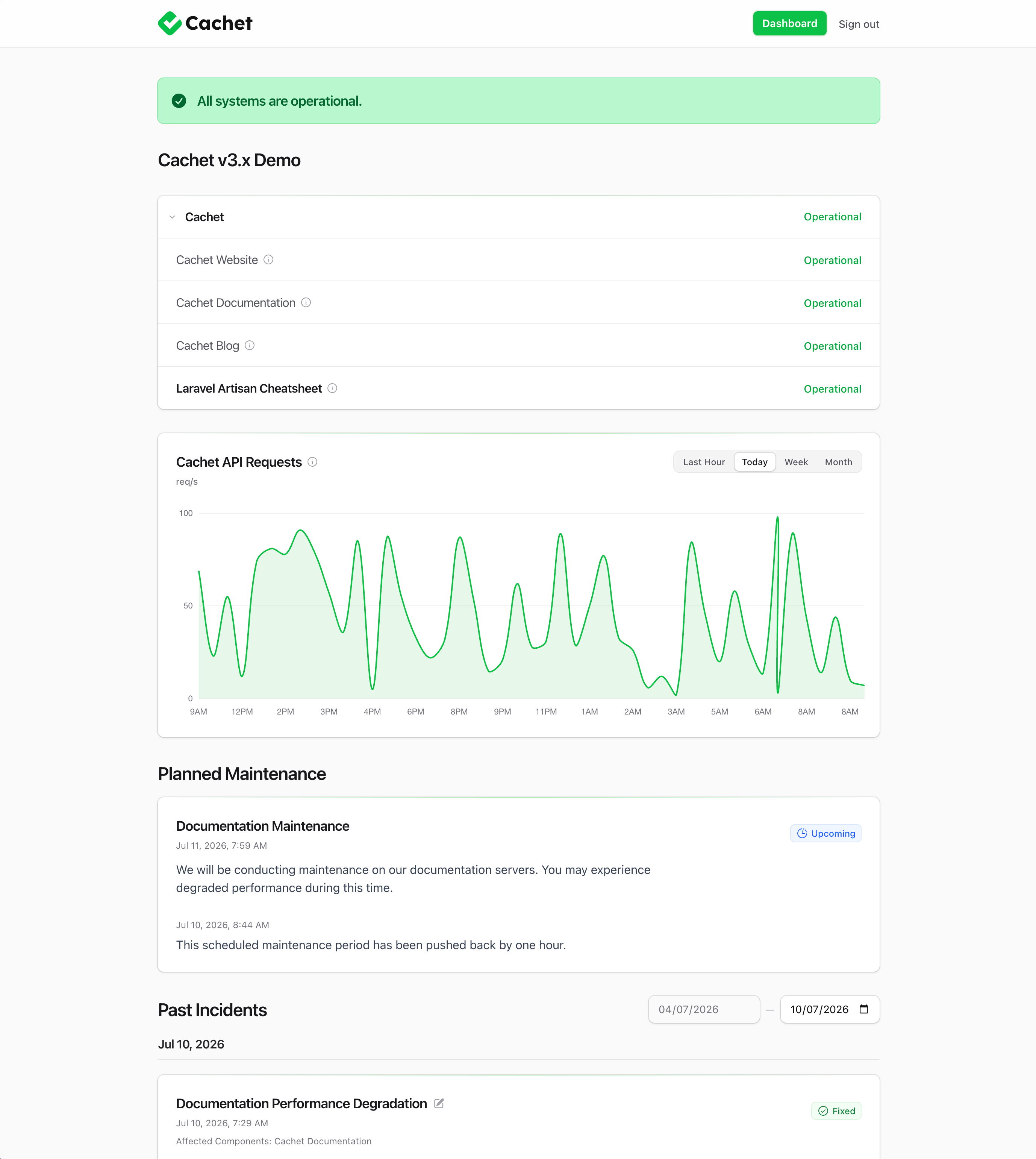
Task: Click the Planned Maintenance heading
Action: click(x=241, y=774)
